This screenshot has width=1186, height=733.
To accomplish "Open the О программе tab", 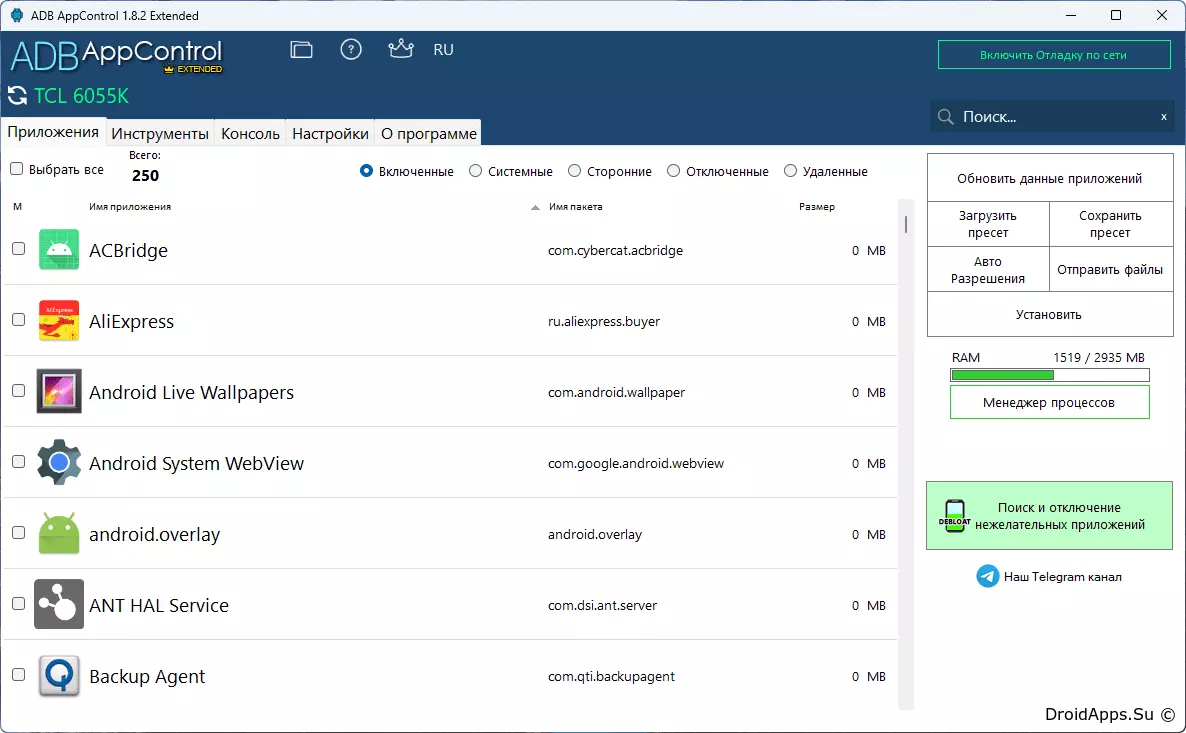I will point(429,133).
